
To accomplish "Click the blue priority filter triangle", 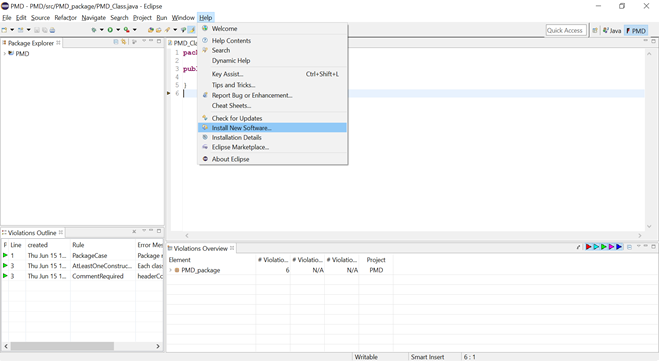I will click(619, 247).
